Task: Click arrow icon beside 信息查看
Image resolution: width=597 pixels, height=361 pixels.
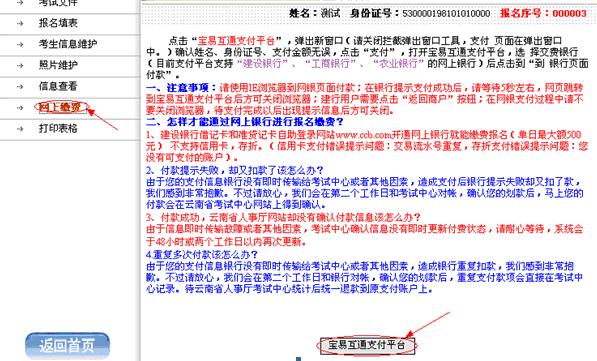Action: (x=20, y=86)
